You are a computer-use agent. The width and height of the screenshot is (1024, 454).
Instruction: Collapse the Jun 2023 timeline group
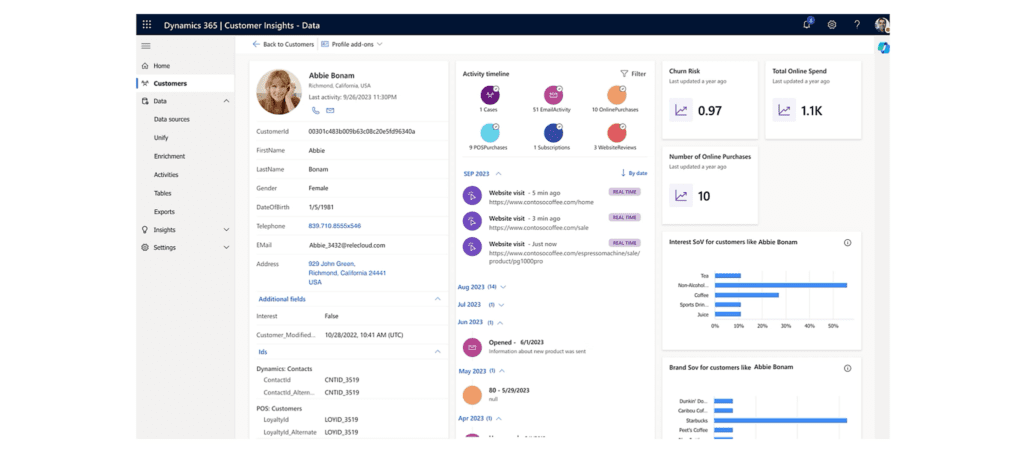point(500,322)
